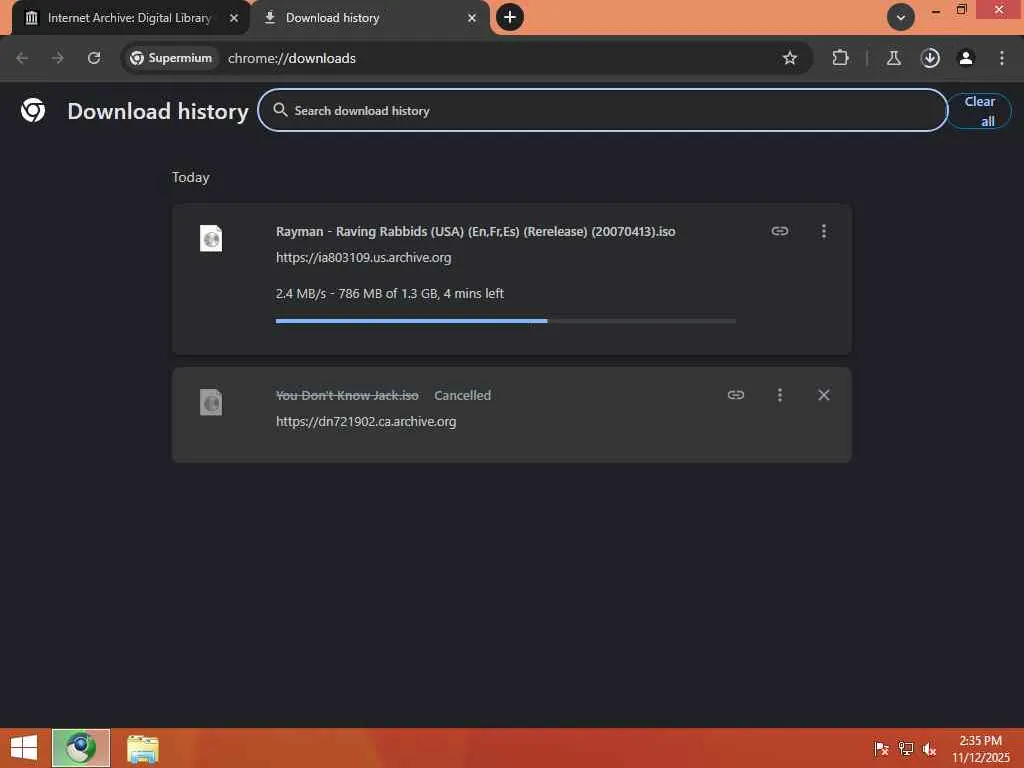Open the browser three-dot menu
This screenshot has height=768, width=1024.
coord(1002,58)
